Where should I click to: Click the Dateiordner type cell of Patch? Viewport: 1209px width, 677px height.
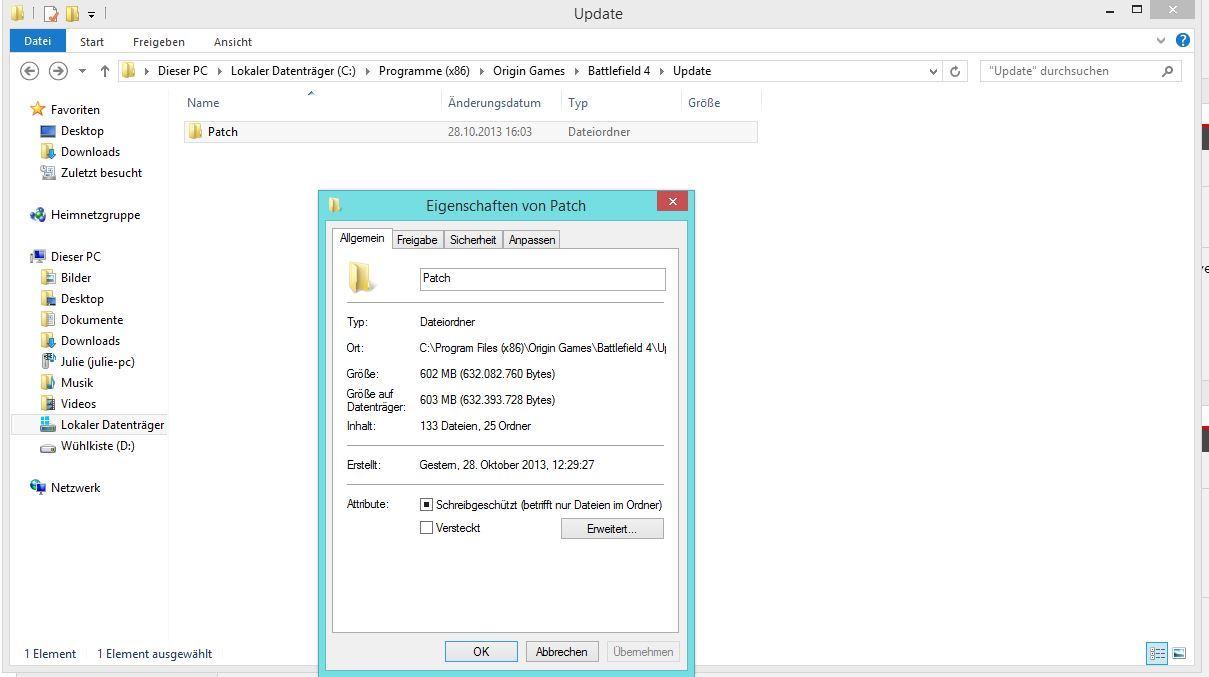(x=599, y=132)
